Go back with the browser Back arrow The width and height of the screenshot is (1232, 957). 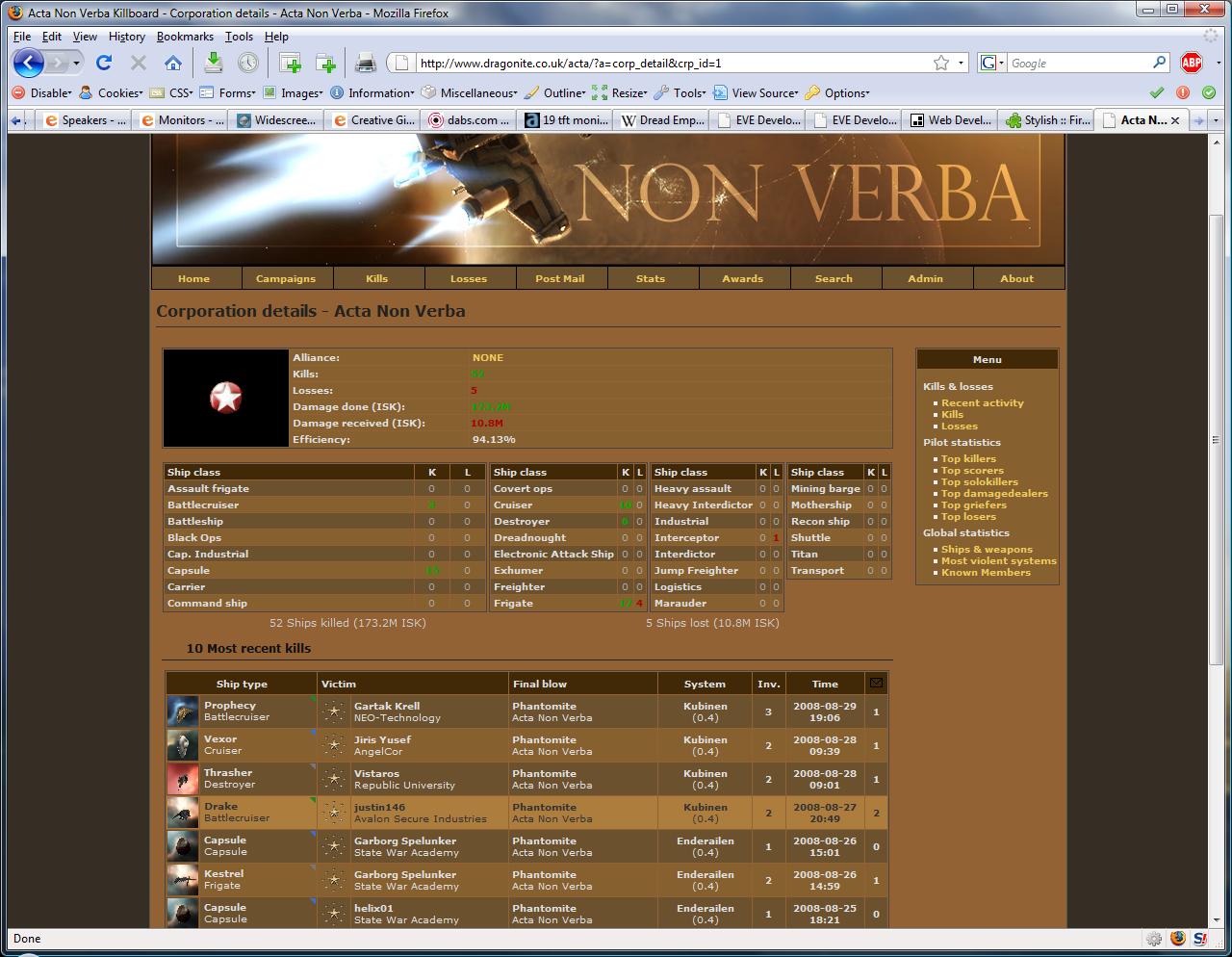pyautogui.click(x=29, y=64)
